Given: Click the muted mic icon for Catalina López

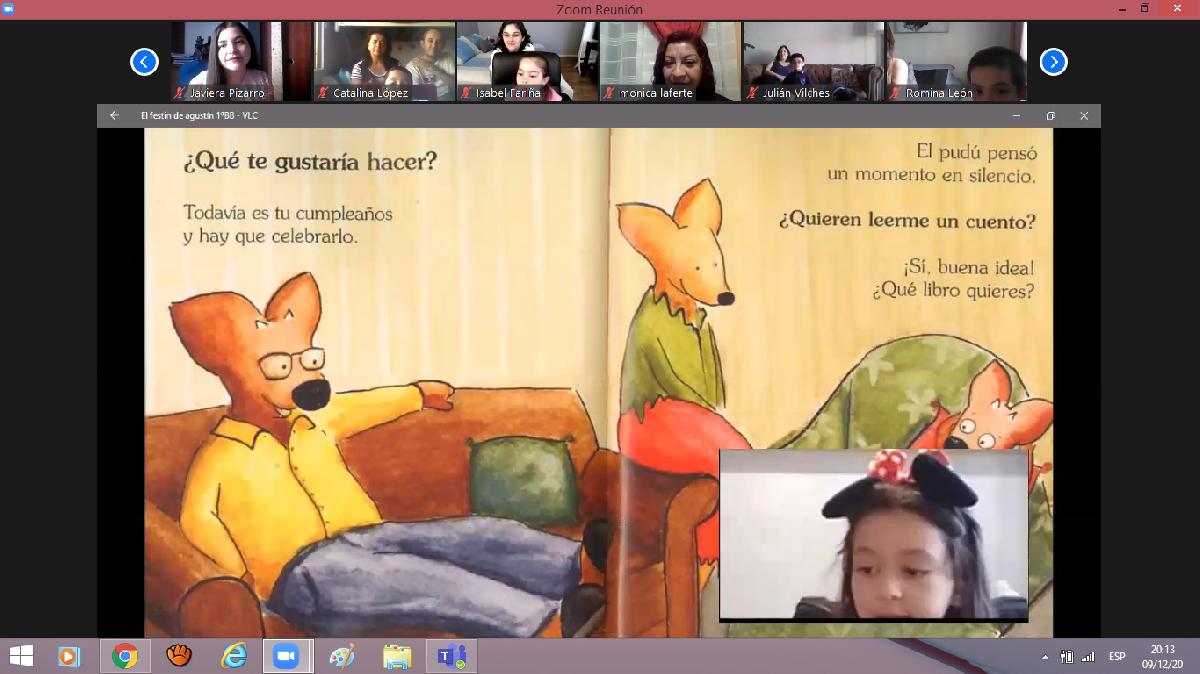Looking at the screenshot, I should click(323, 93).
